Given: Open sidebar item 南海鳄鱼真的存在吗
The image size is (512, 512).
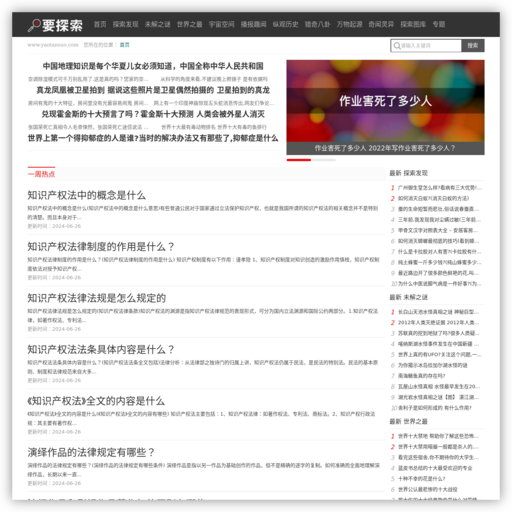Looking at the screenshot, I should point(422,376).
